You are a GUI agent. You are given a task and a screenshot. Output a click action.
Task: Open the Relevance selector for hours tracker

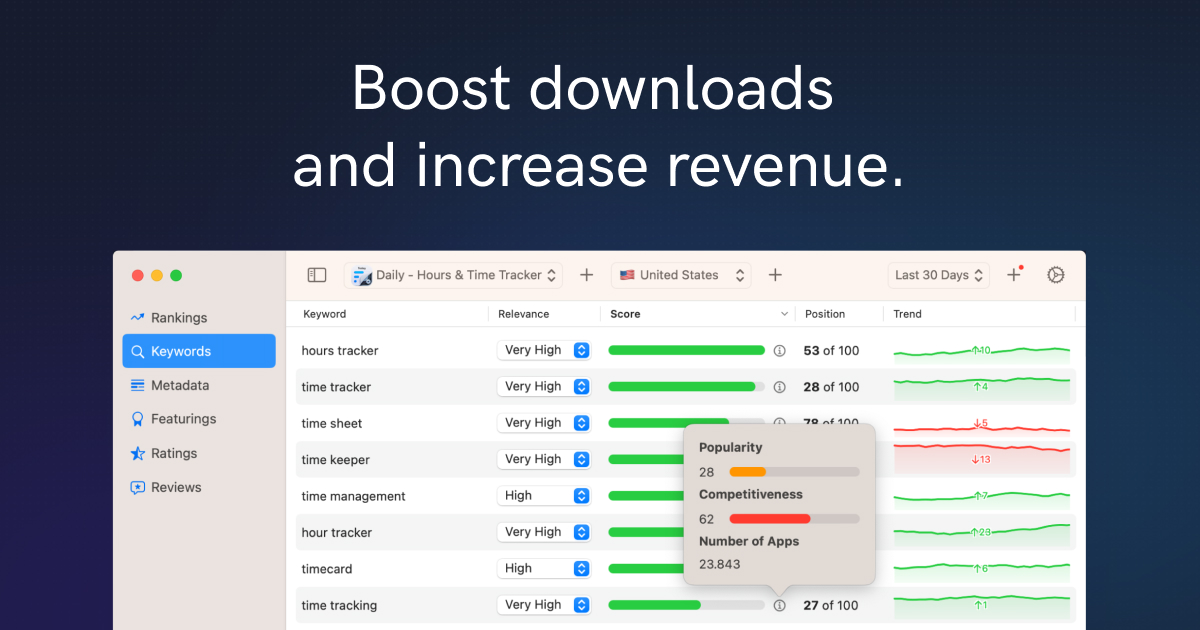(x=543, y=350)
